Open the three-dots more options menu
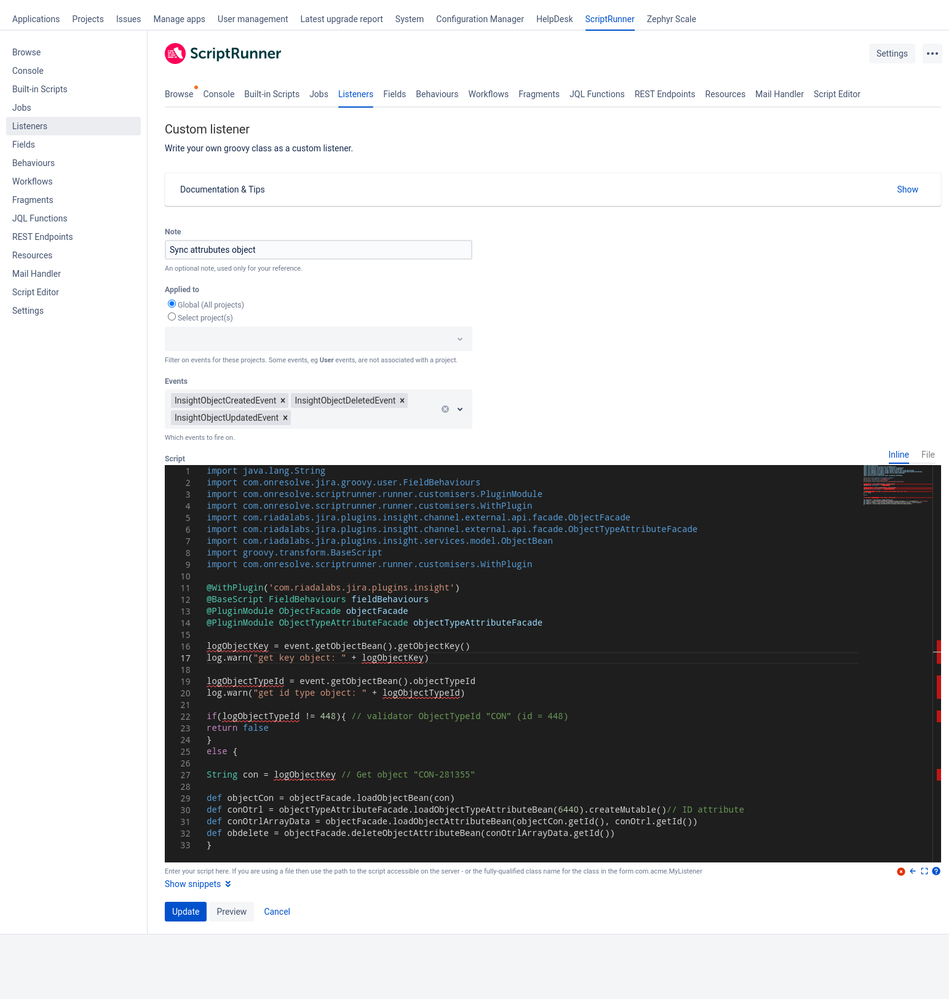Screen dimensions: 949x999 coord(932,54)
